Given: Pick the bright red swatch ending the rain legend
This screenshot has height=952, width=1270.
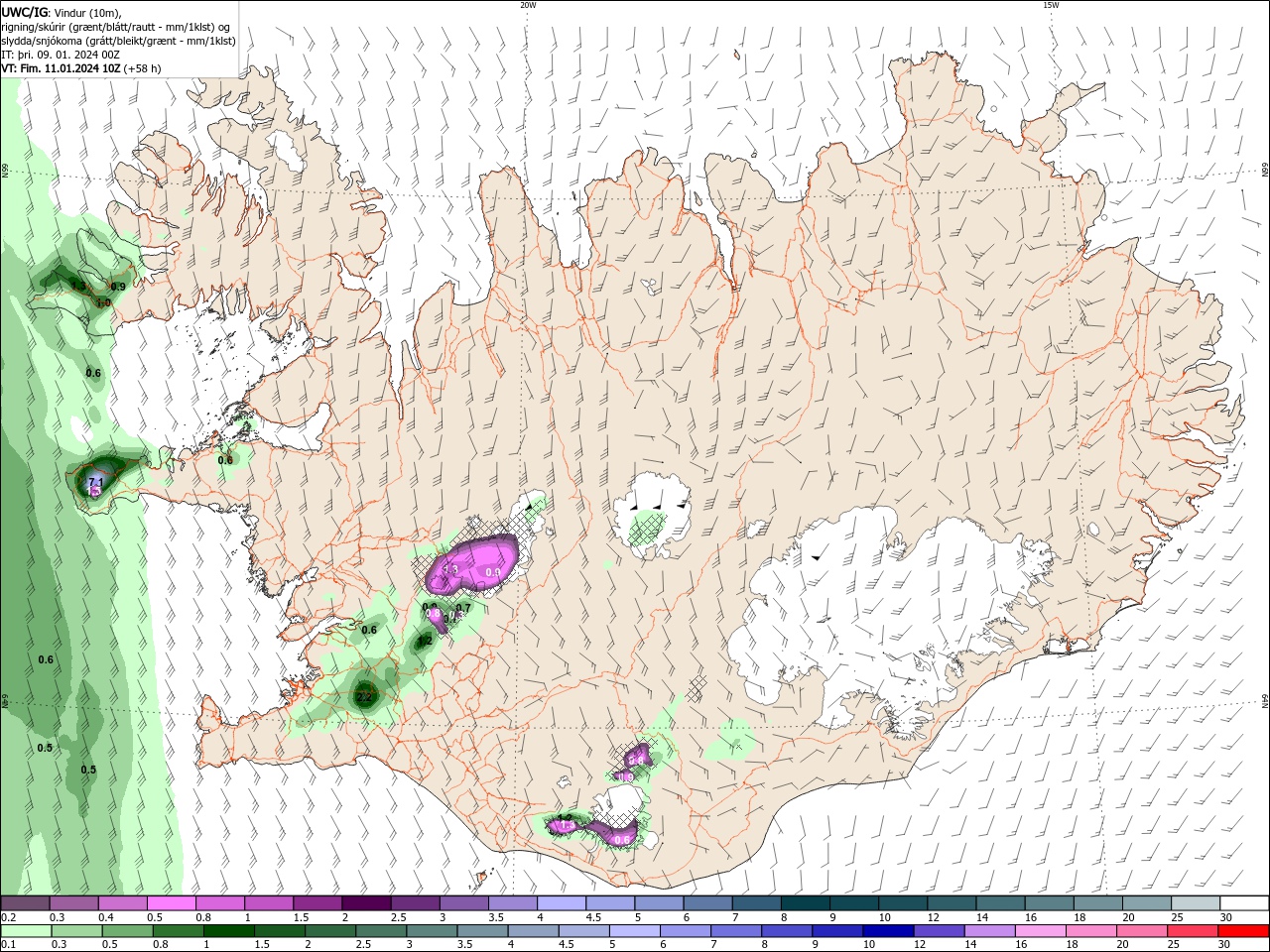Looking at the screenshot, I should (1245, 931).
